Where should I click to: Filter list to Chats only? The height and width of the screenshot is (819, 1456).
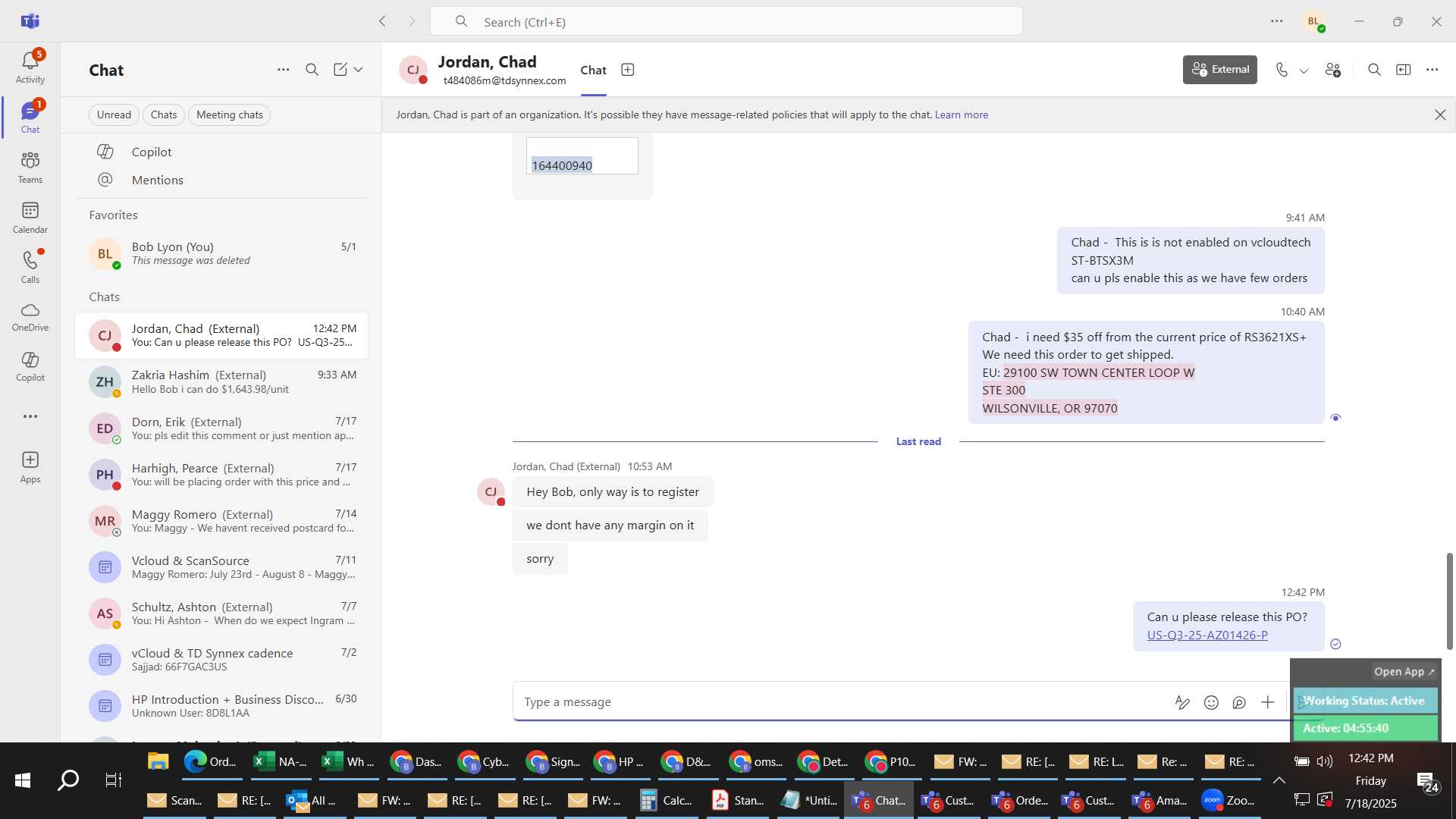[164, 115]
